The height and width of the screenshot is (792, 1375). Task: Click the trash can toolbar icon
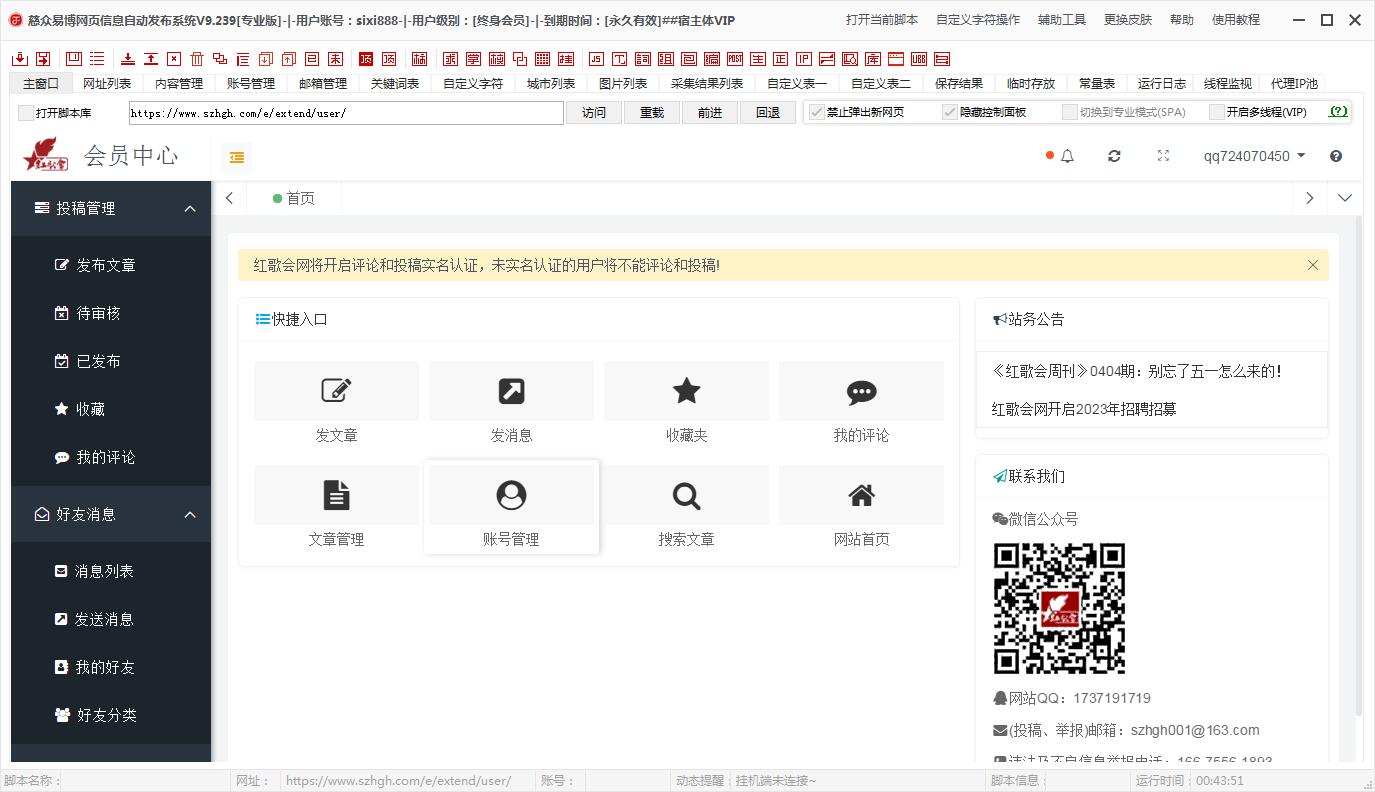point(197,59)
